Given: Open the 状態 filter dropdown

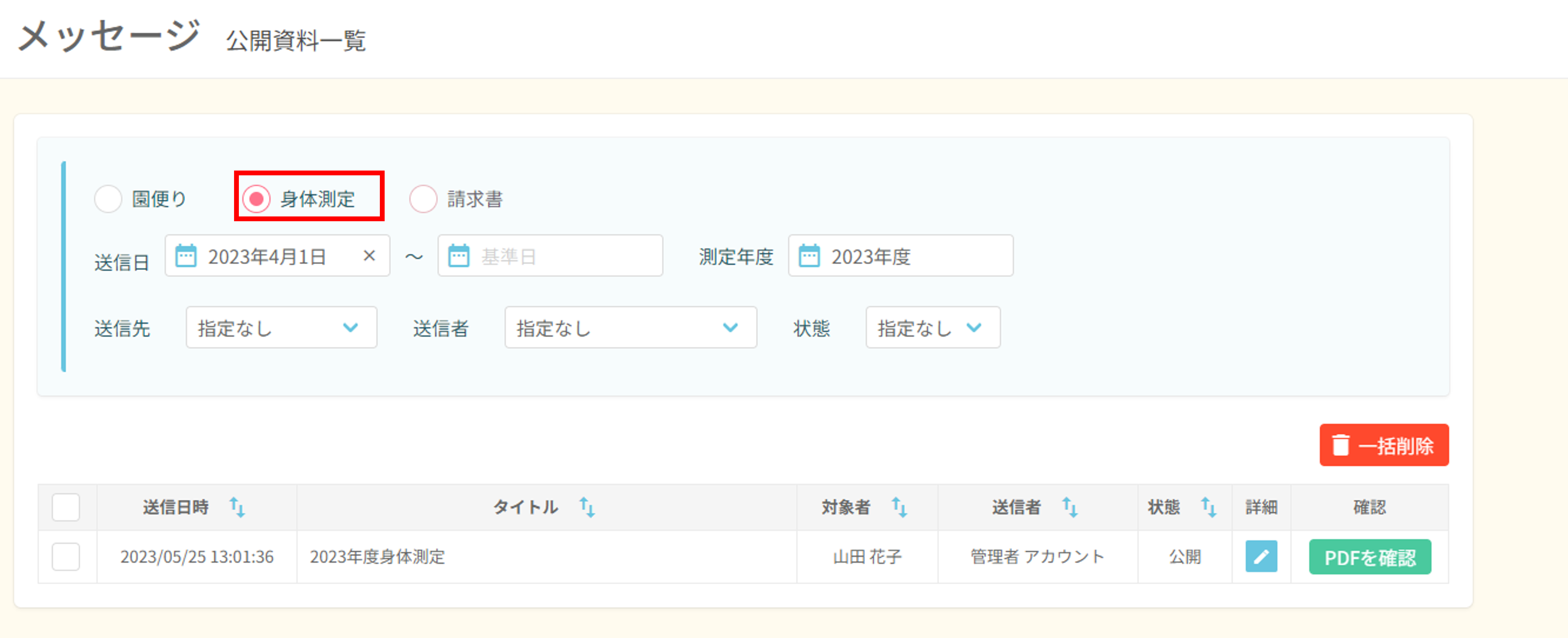Looking at the screenshot, I should tap(933, 328).
